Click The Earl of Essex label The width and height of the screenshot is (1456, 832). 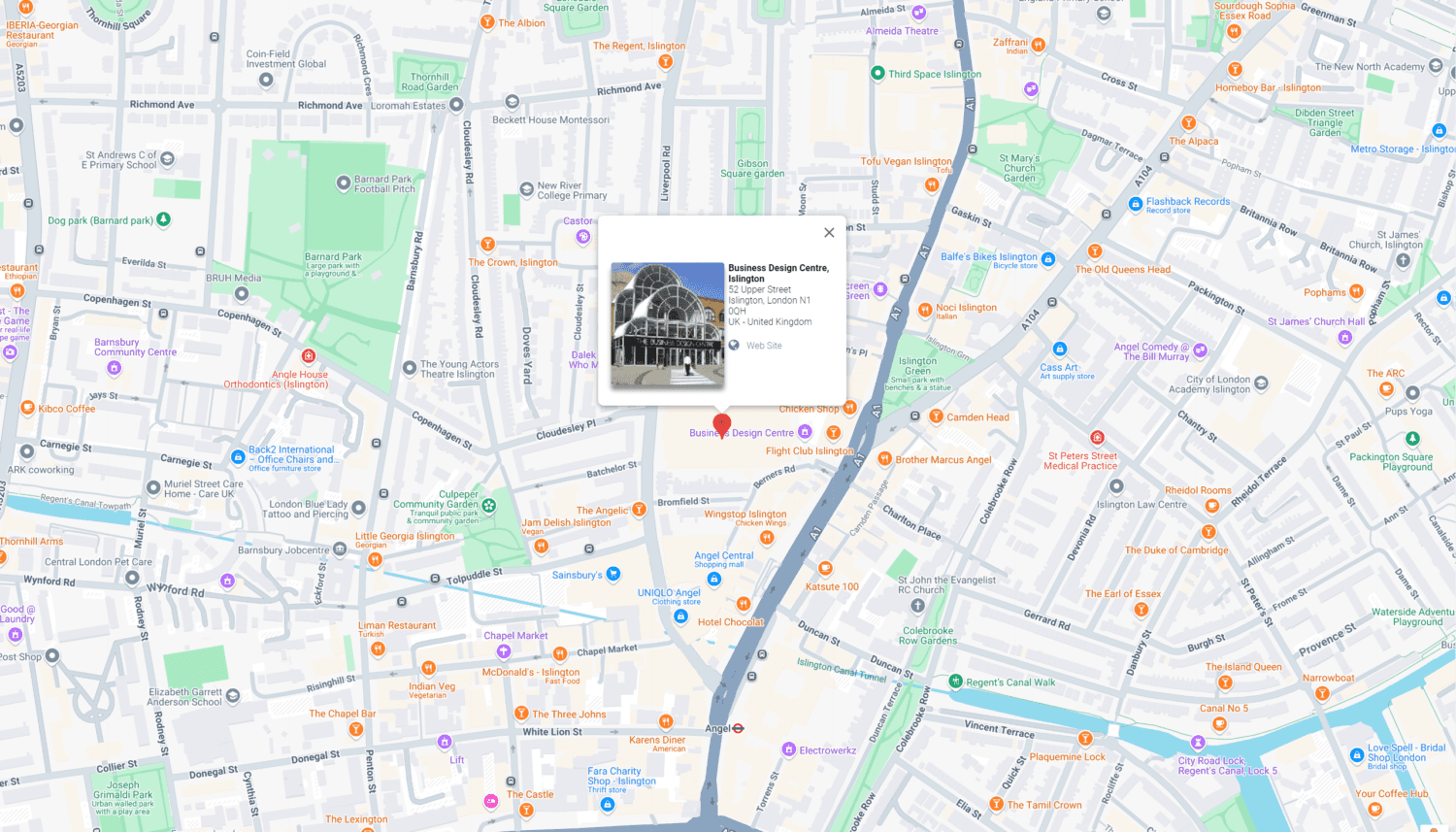[1123, 593]
